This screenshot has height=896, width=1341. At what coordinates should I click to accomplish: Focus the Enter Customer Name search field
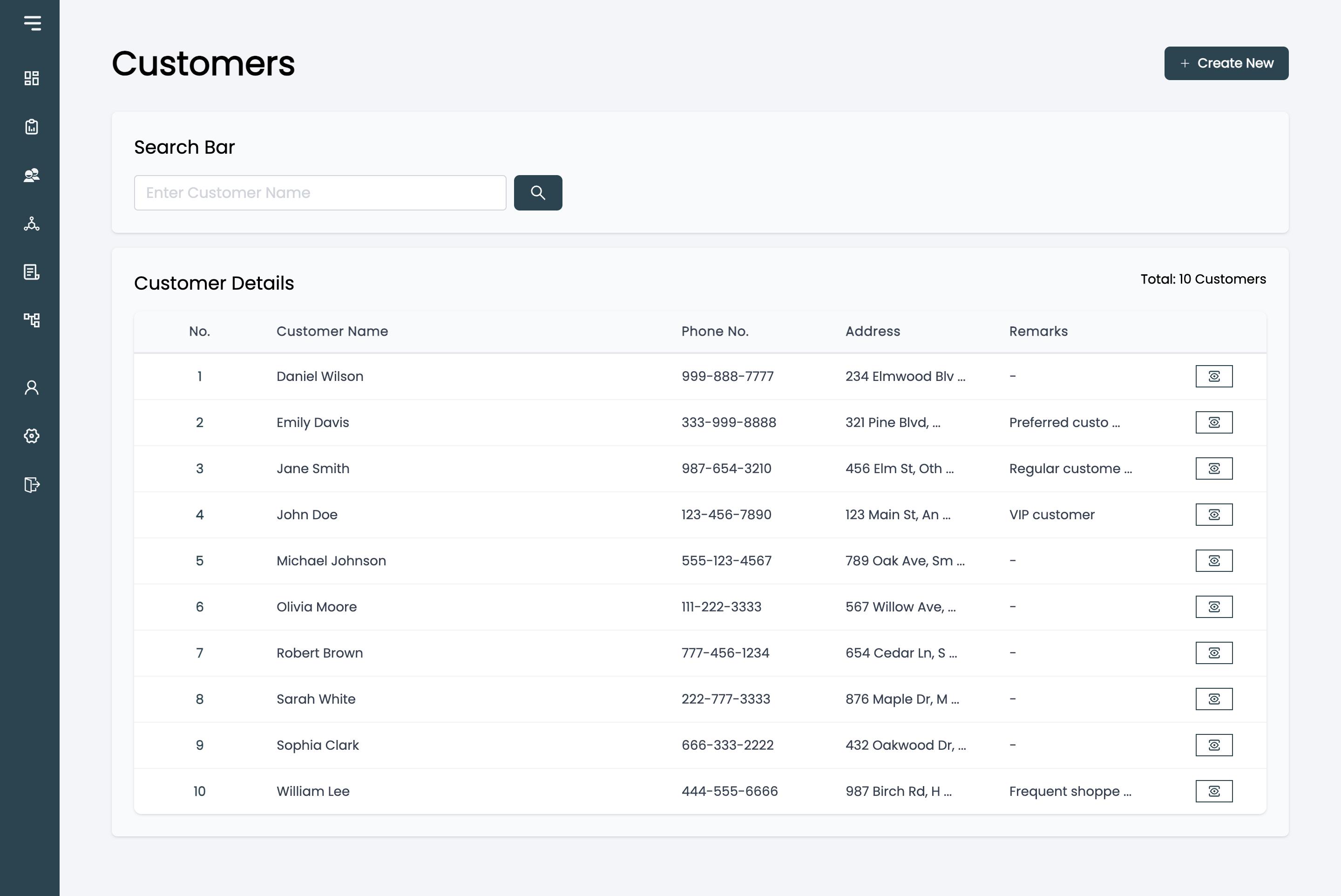pyautogui.click(x=320, y=193)
